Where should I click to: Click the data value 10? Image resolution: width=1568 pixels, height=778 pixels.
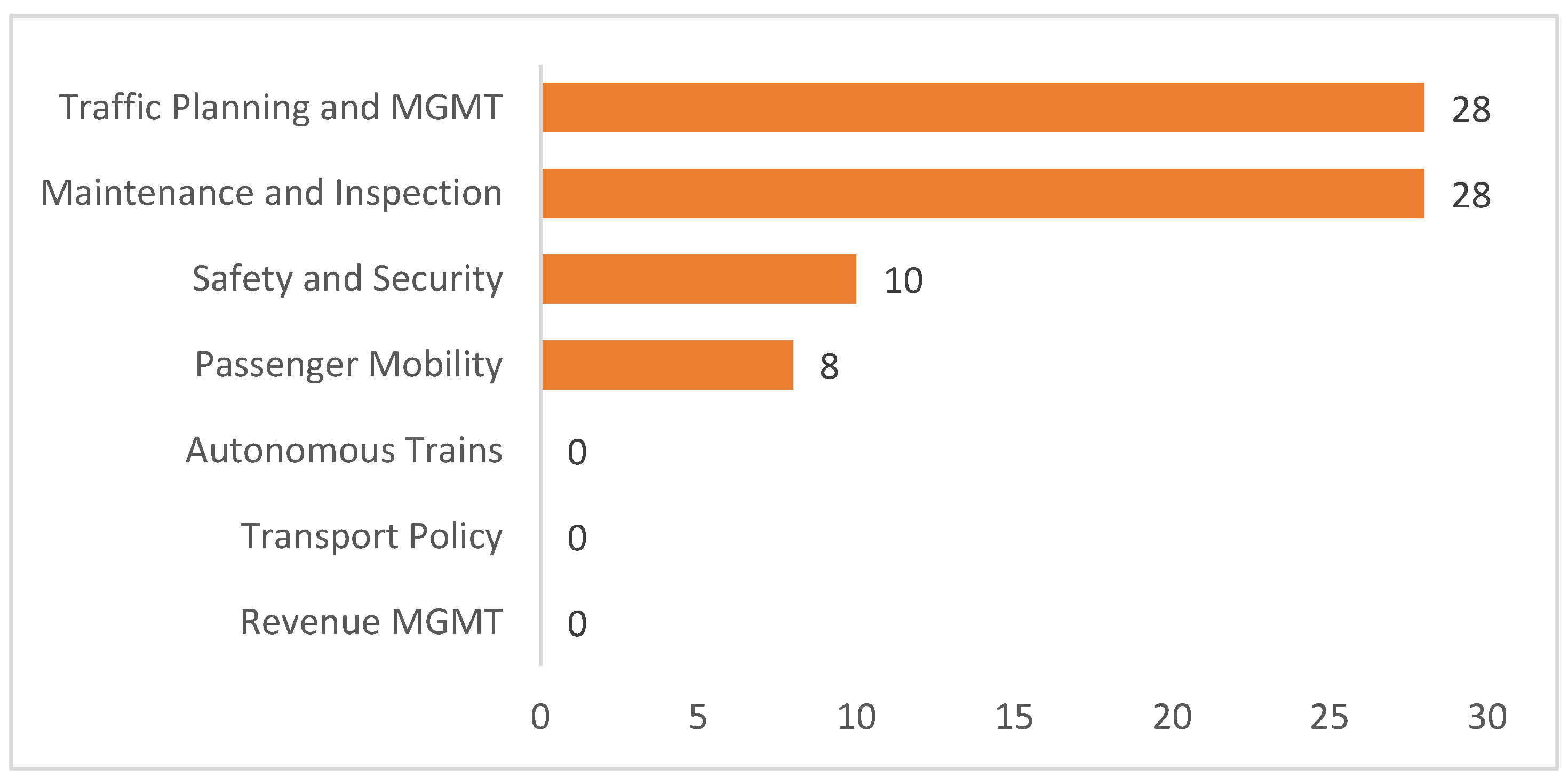pyautogui.click(x=903, y=281)
